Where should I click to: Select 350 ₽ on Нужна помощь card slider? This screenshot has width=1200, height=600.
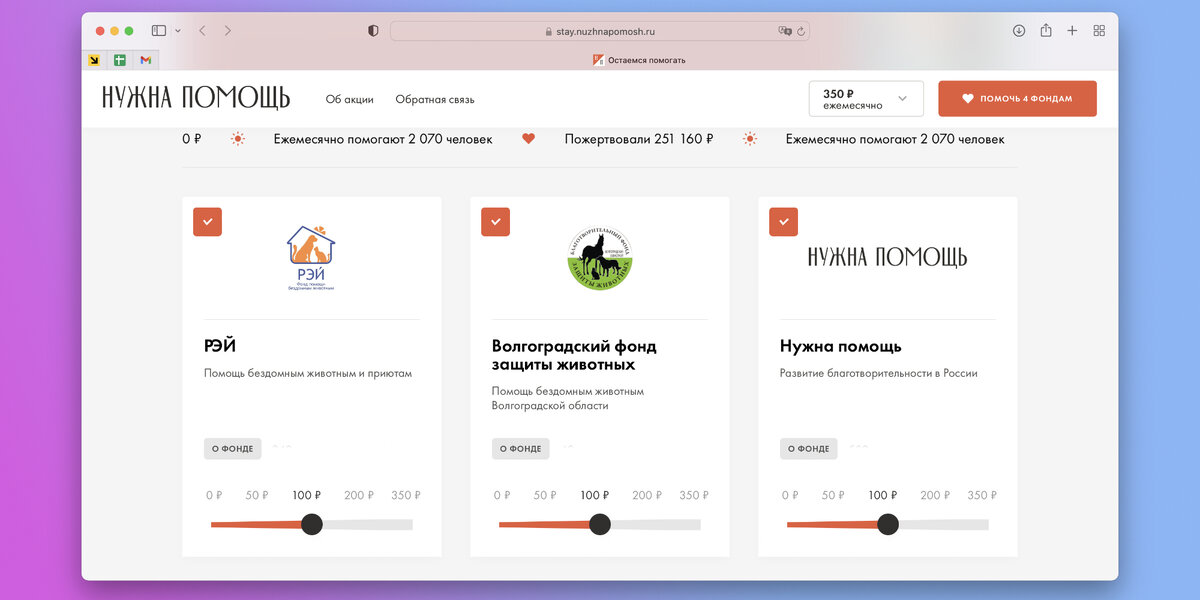pos(982,495)
